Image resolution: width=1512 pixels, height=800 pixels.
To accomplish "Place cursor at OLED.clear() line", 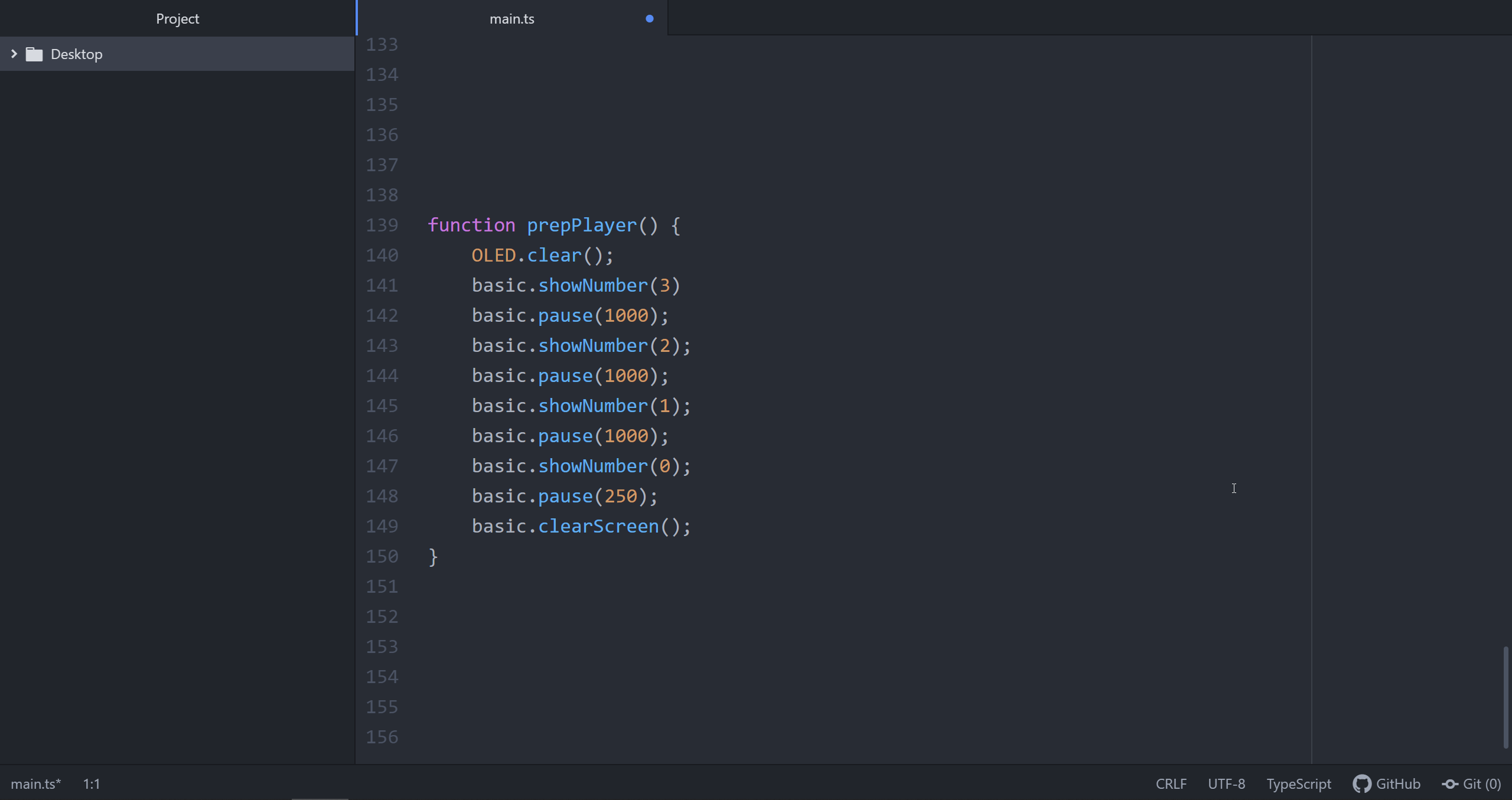I will 542,256.
